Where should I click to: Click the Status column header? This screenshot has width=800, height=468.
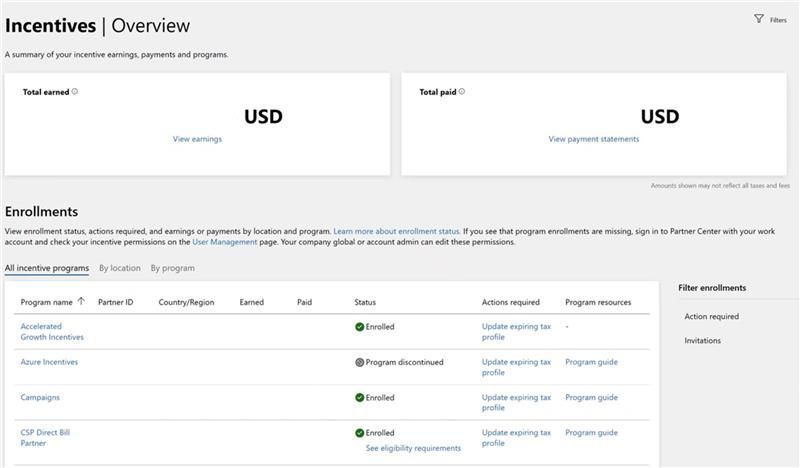[x=365, y=302]
